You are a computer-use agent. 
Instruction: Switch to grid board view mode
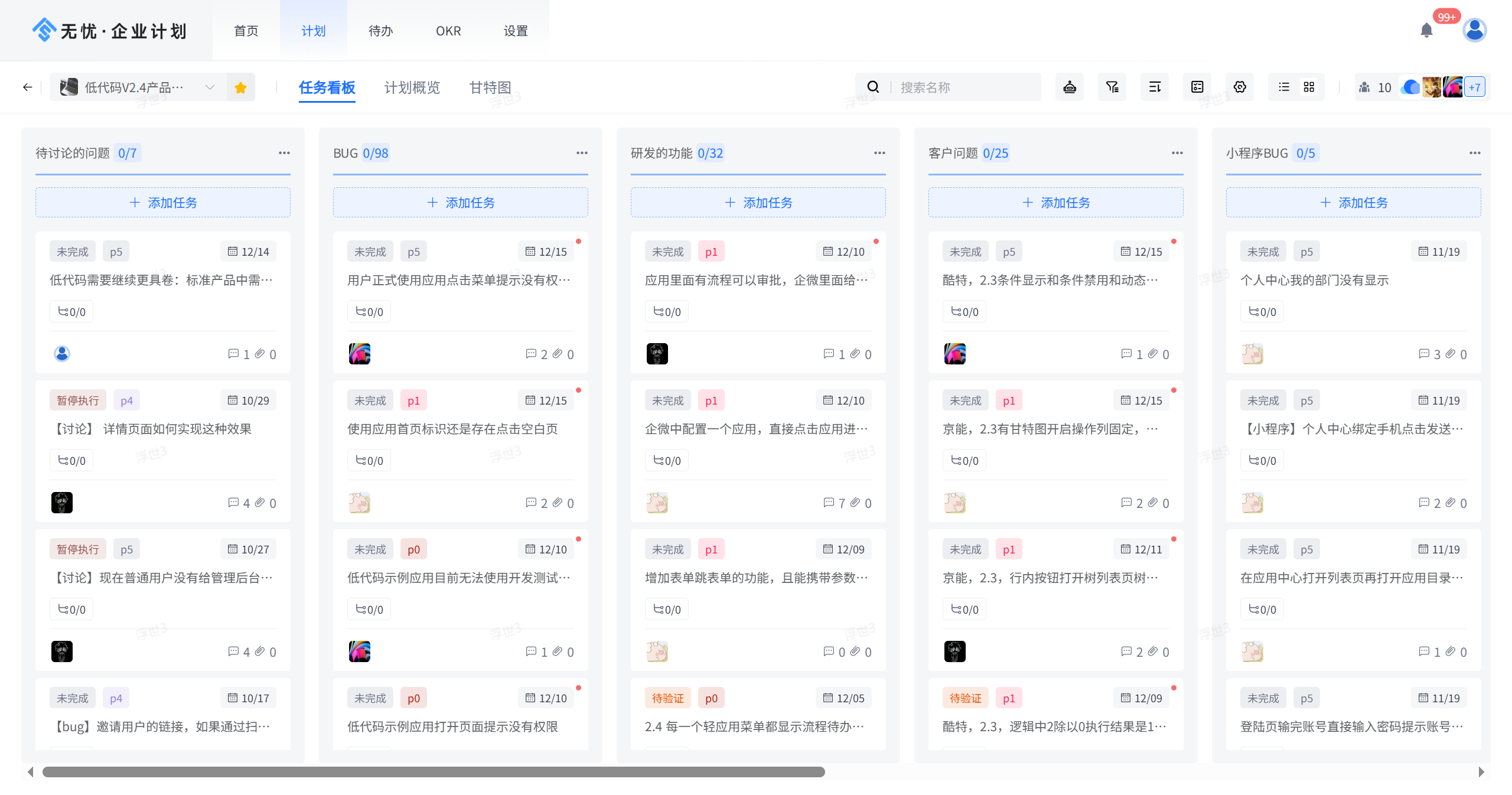(1309, 87)
